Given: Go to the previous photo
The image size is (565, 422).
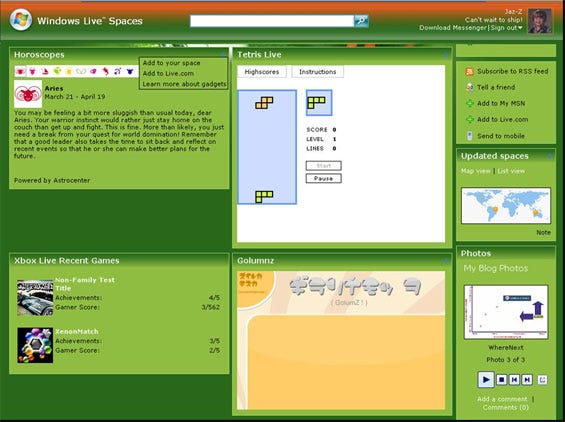Looking at the screenshot, I should coord(514,379).
